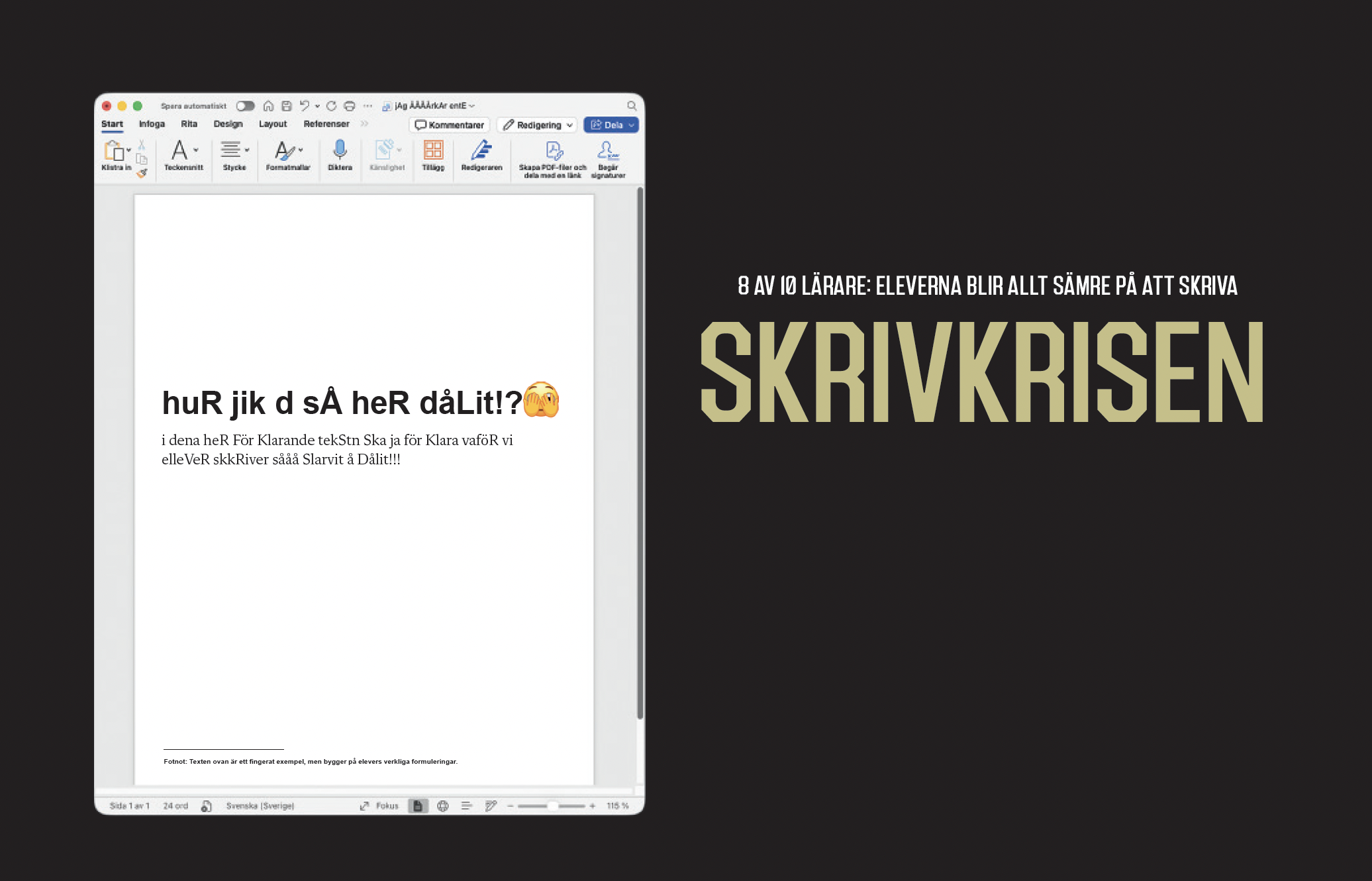The height and width of the screenshot is (881, 1372).
Task: Click the zoom slider handle
Action: click(552, 805)
